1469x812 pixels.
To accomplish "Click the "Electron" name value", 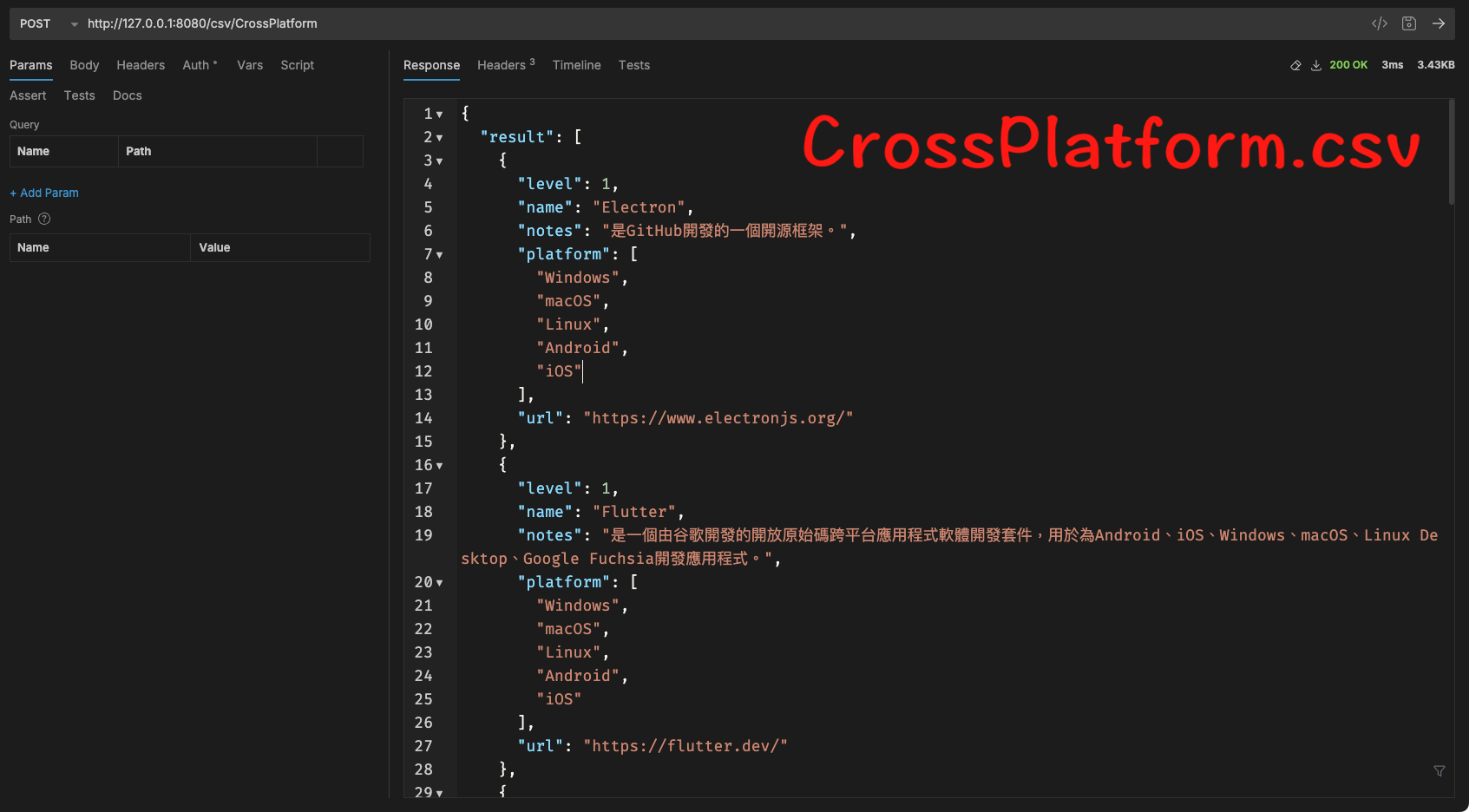I will pos(639,207).
